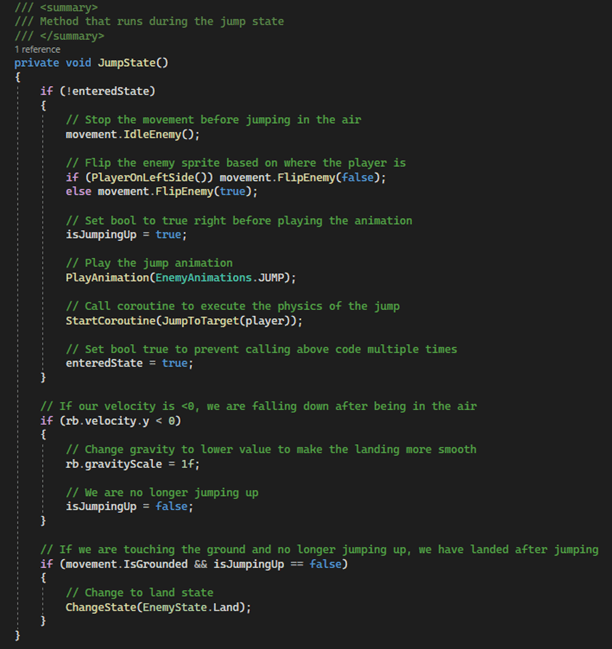Screen dimensions: 612x649
Task: Place cursor on the IdleEnemy call
Action: coord(160,134)
